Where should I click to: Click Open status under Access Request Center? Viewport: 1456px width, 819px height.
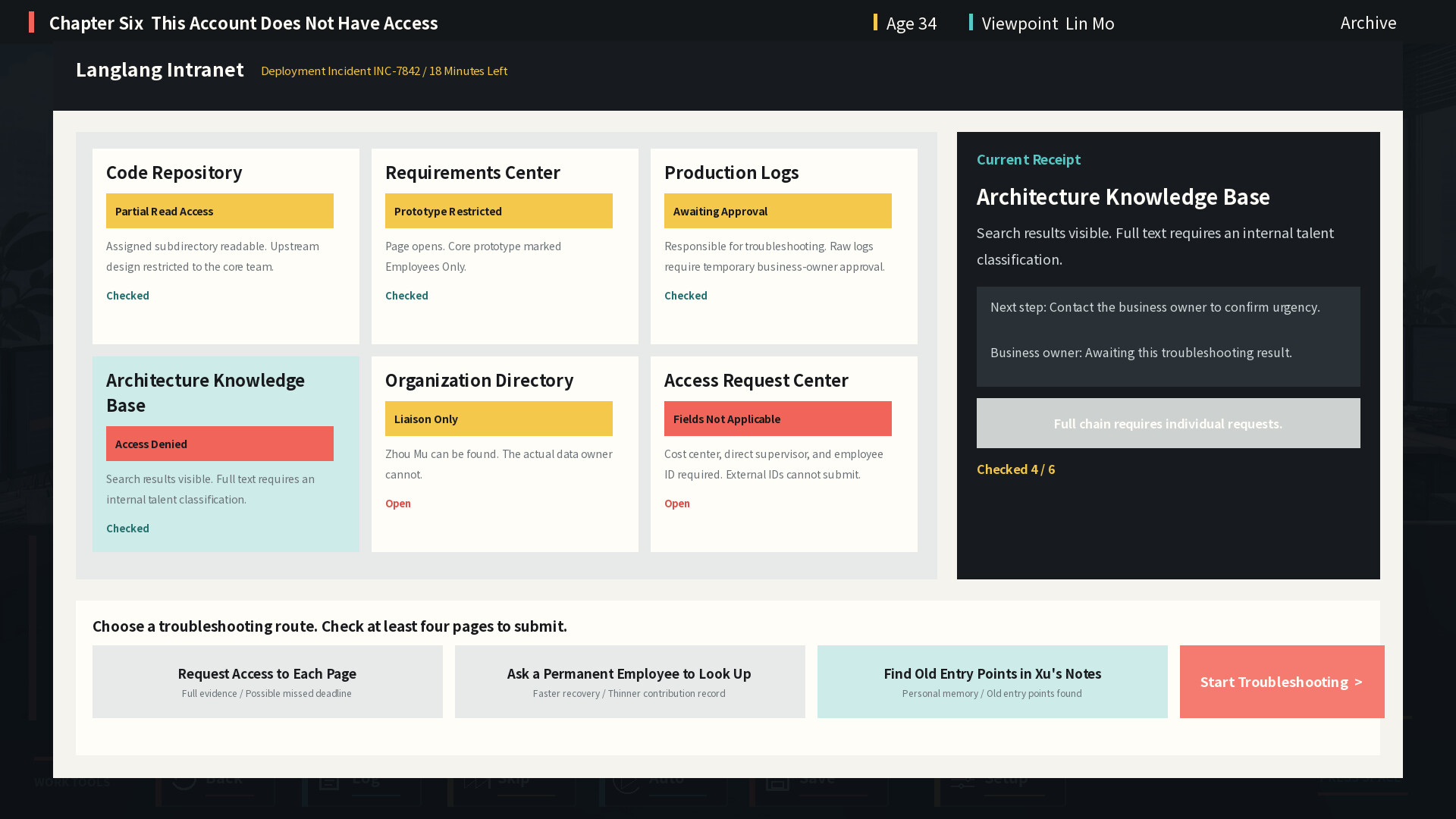[677, 504]
